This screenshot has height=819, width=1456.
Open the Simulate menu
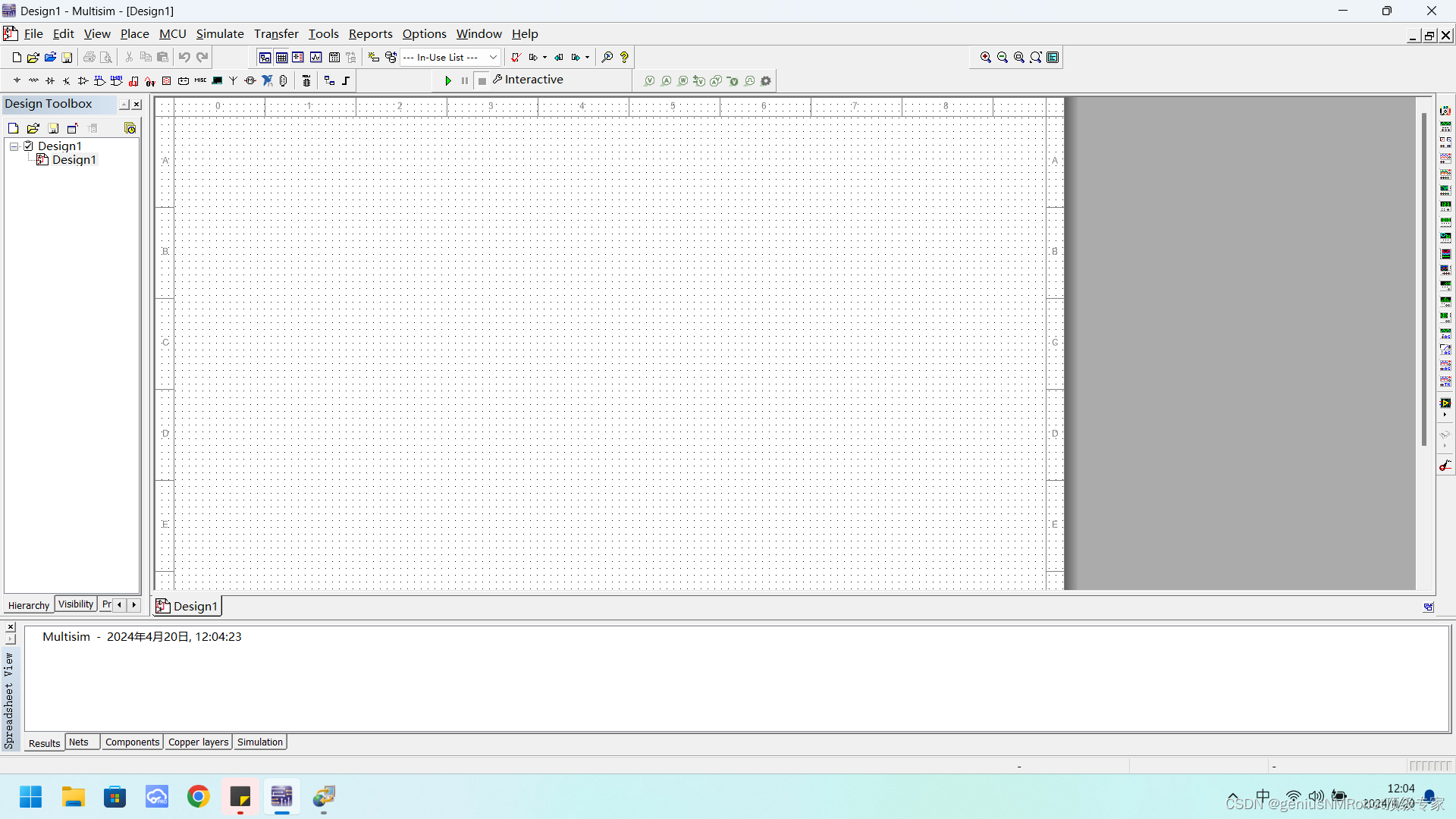220,34
